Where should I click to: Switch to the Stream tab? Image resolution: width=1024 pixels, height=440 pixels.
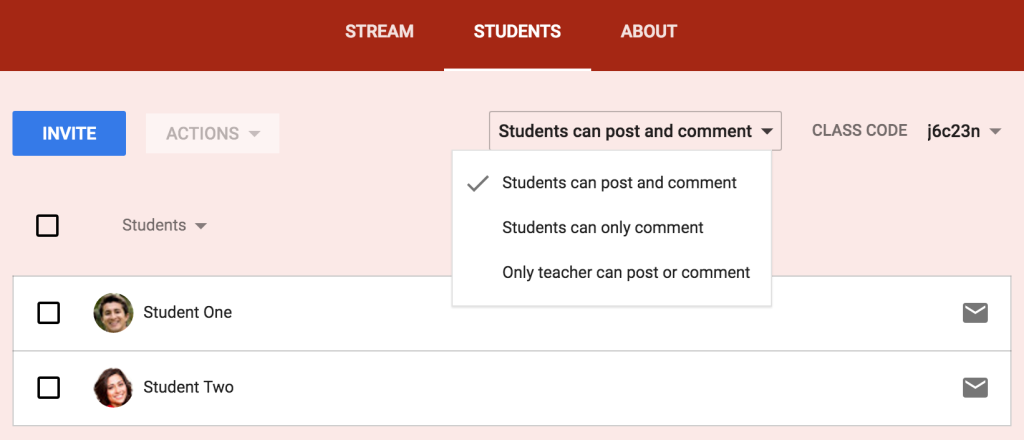[379, 31]
